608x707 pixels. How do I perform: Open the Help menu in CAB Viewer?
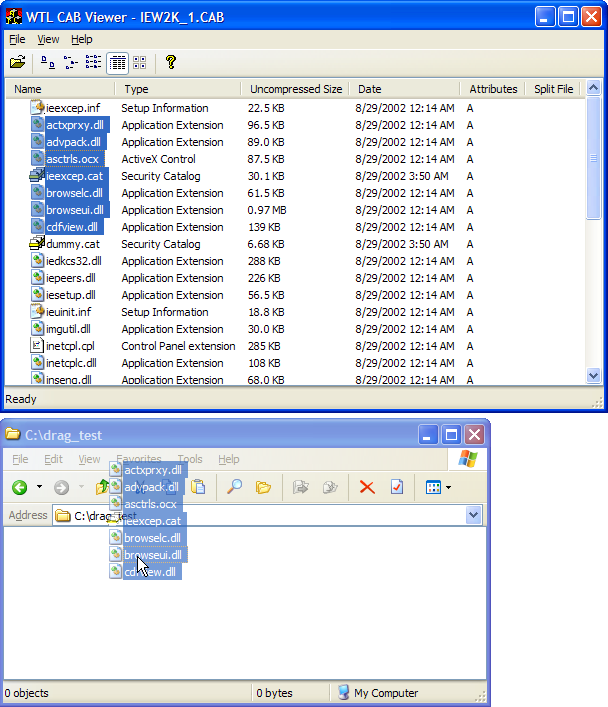82,40
